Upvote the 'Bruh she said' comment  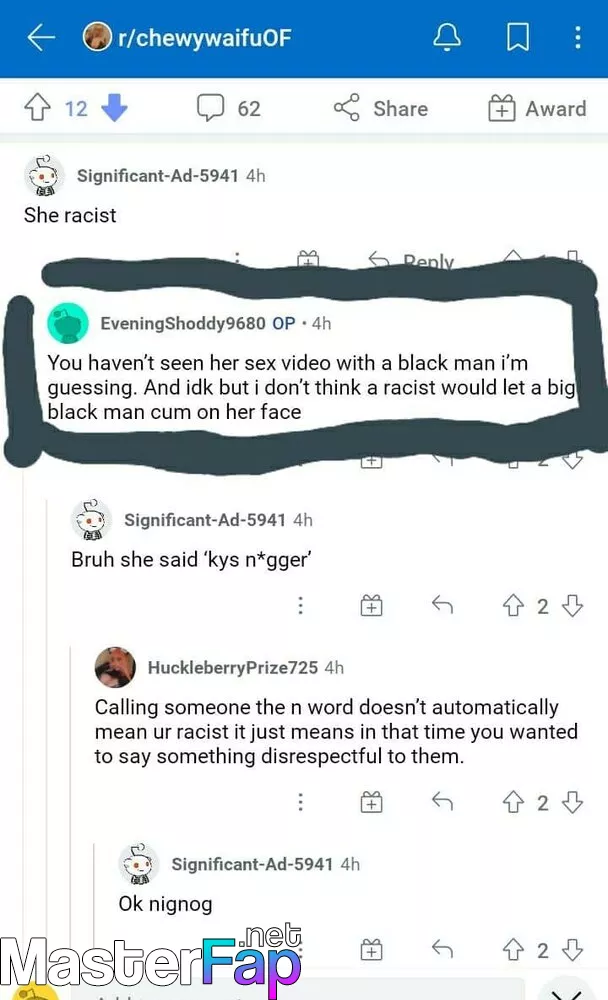pyautogui.click(x=513, y=605)
